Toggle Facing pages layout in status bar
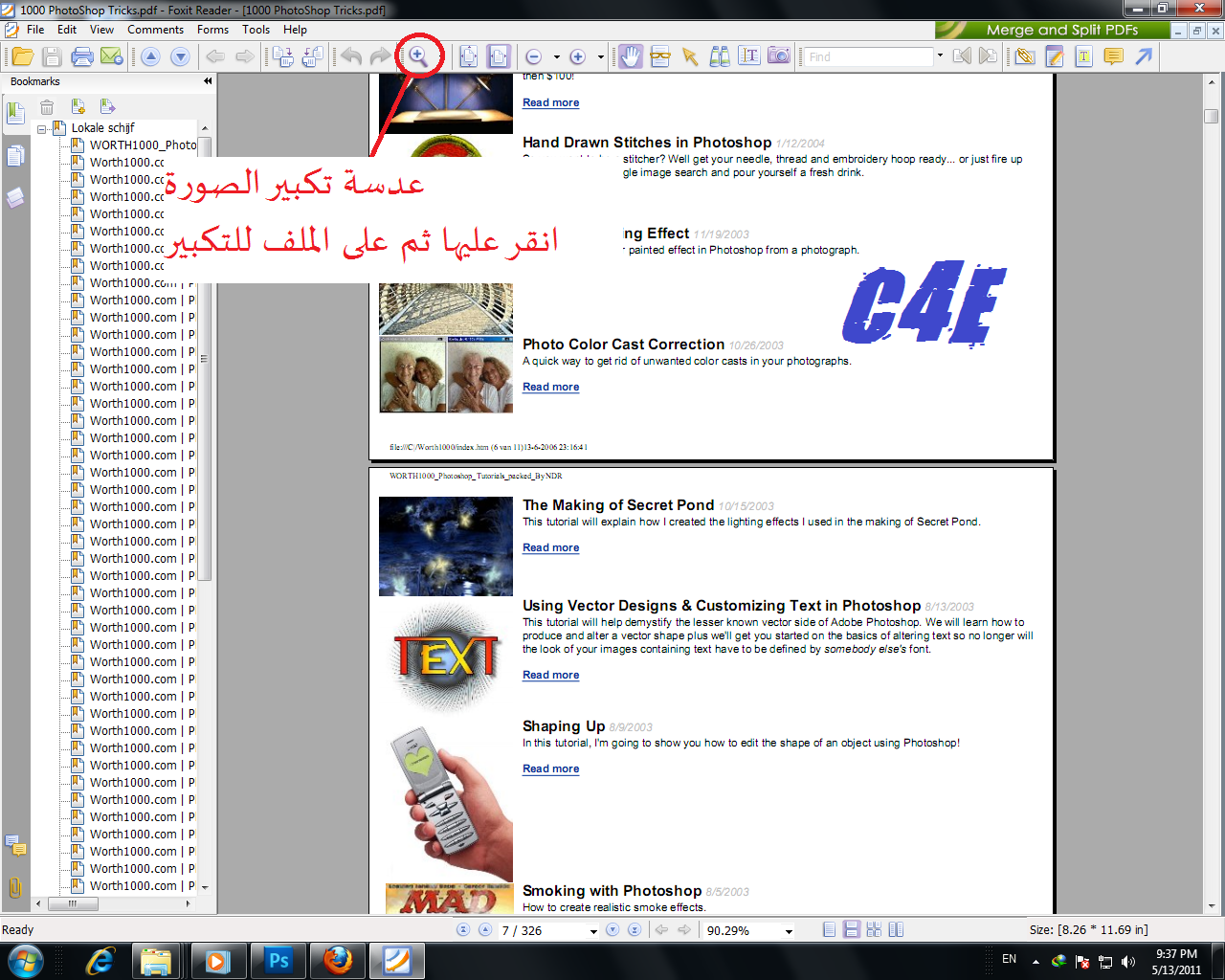This screenshot has width=1225, height=980. pyautogui.click(x=874, y=930)
